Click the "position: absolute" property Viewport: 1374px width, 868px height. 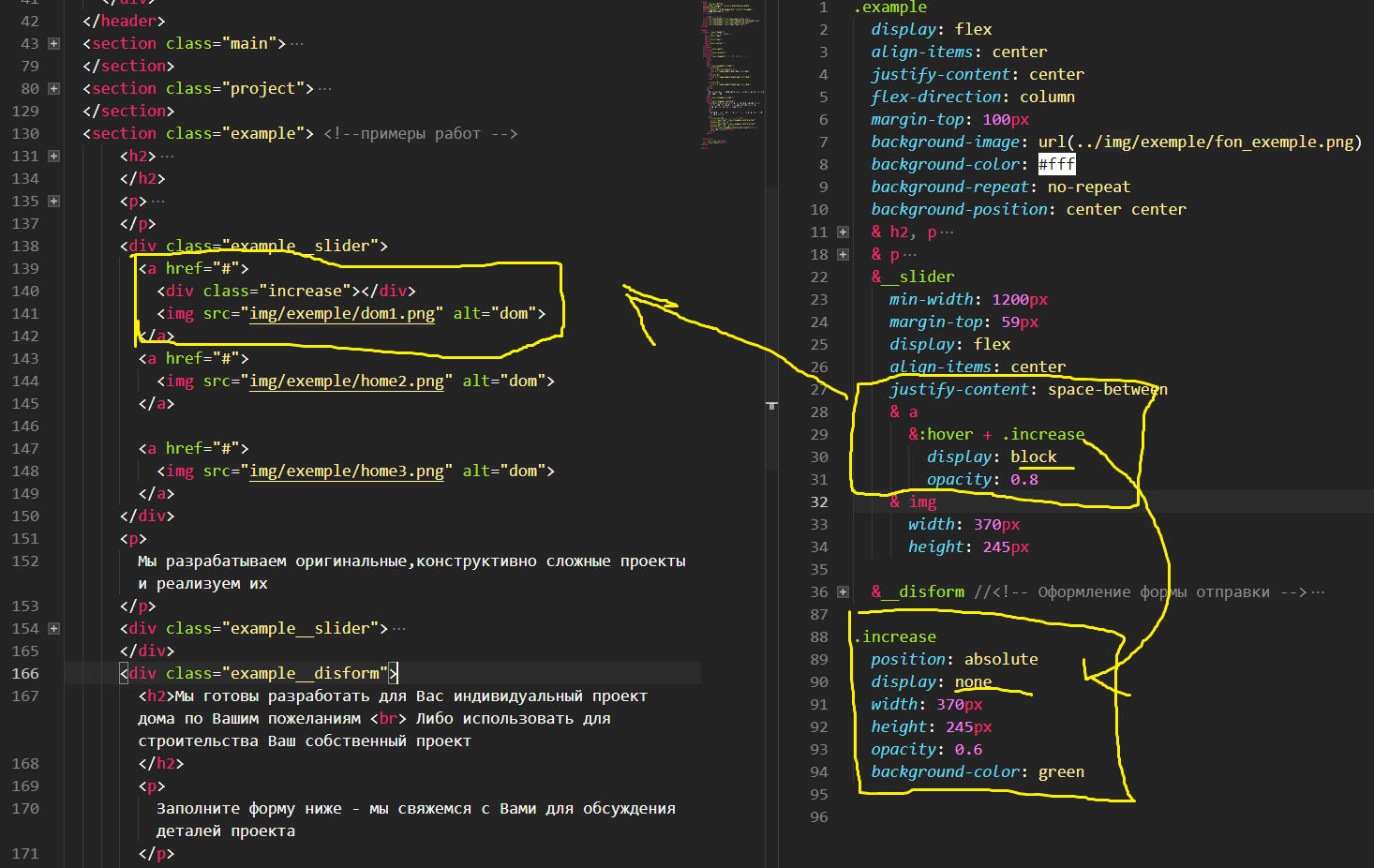pos(955,660)
